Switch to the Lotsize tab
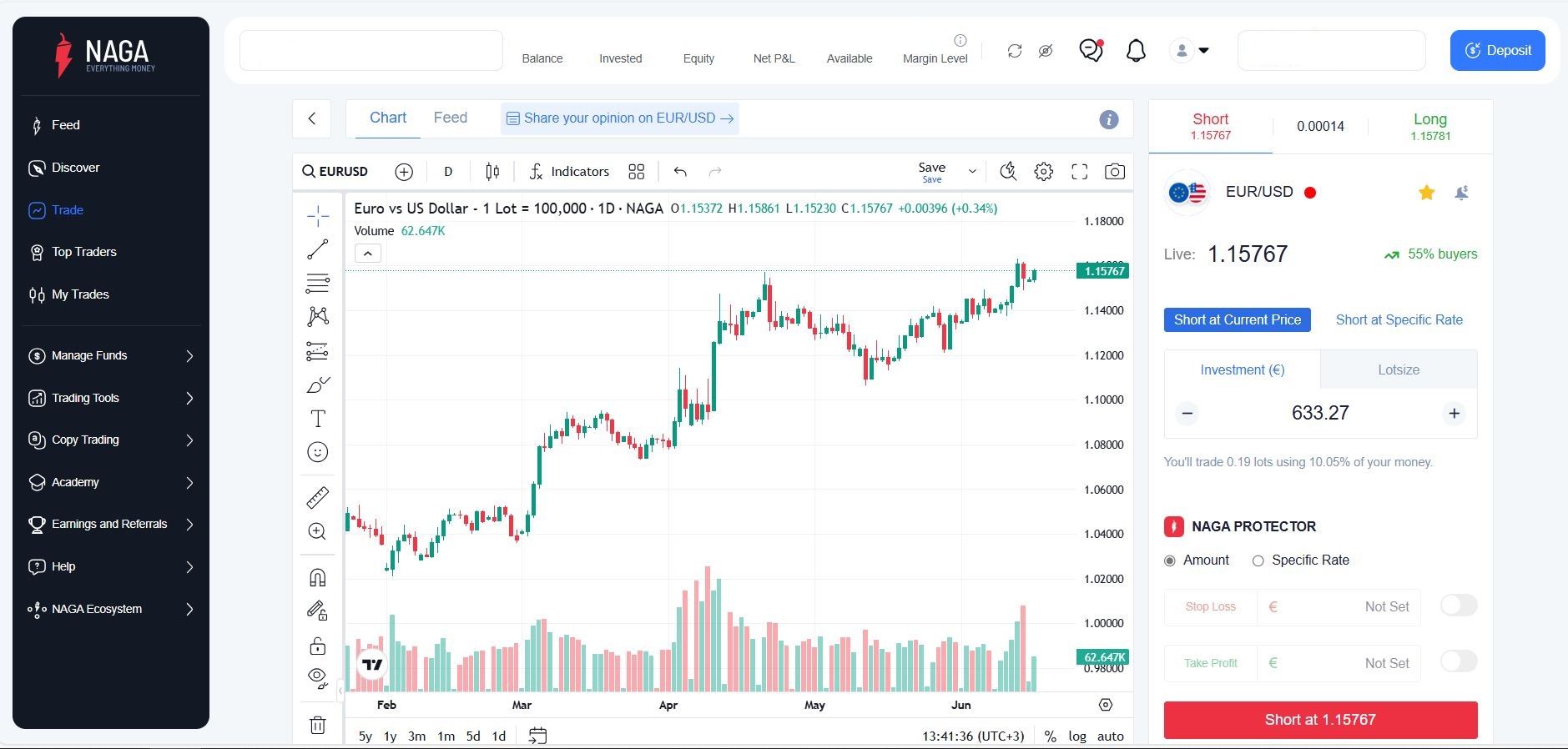The image size is (1568, 749). coord(1399,369)
